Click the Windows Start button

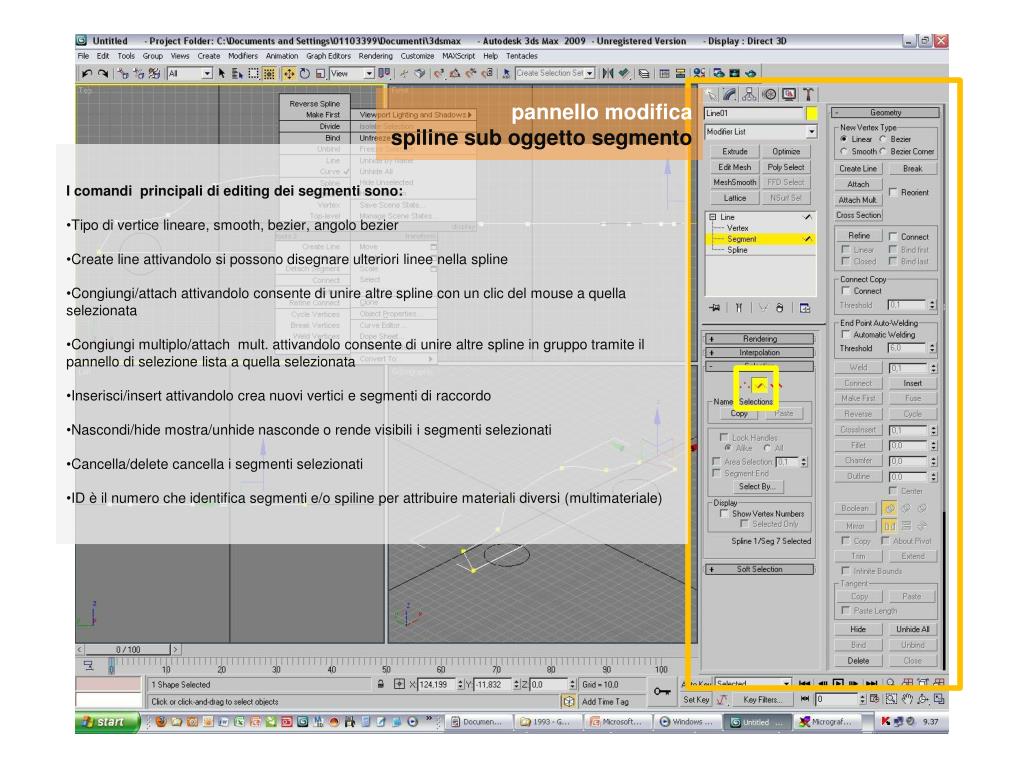(x=107, y=722)
